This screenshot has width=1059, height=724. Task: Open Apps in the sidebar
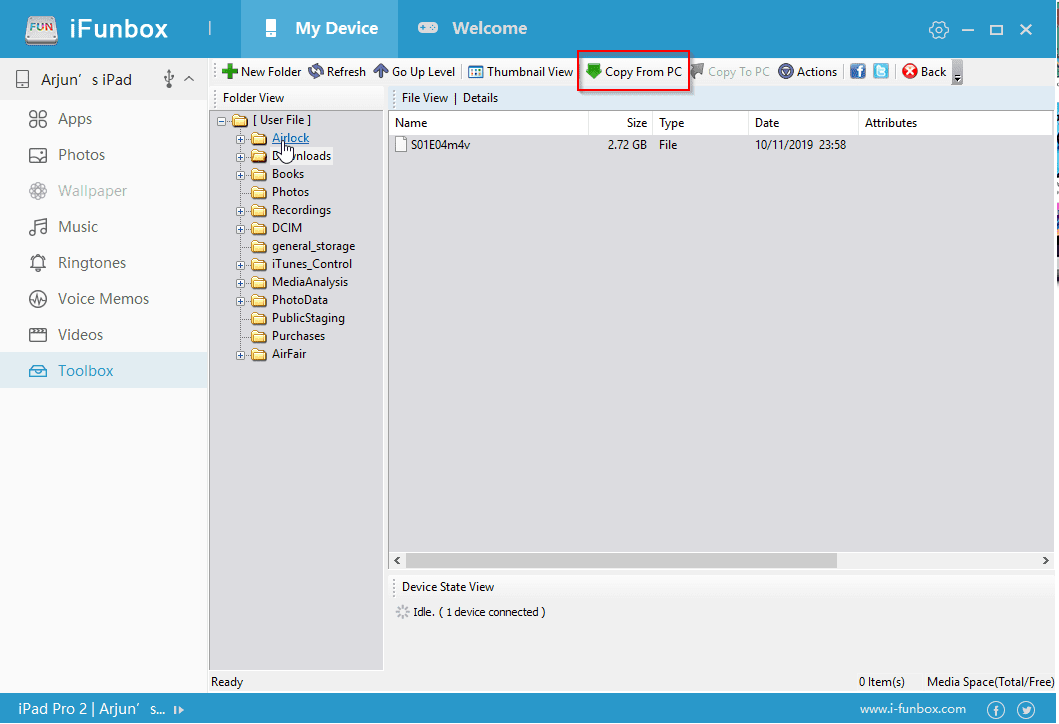104,119
